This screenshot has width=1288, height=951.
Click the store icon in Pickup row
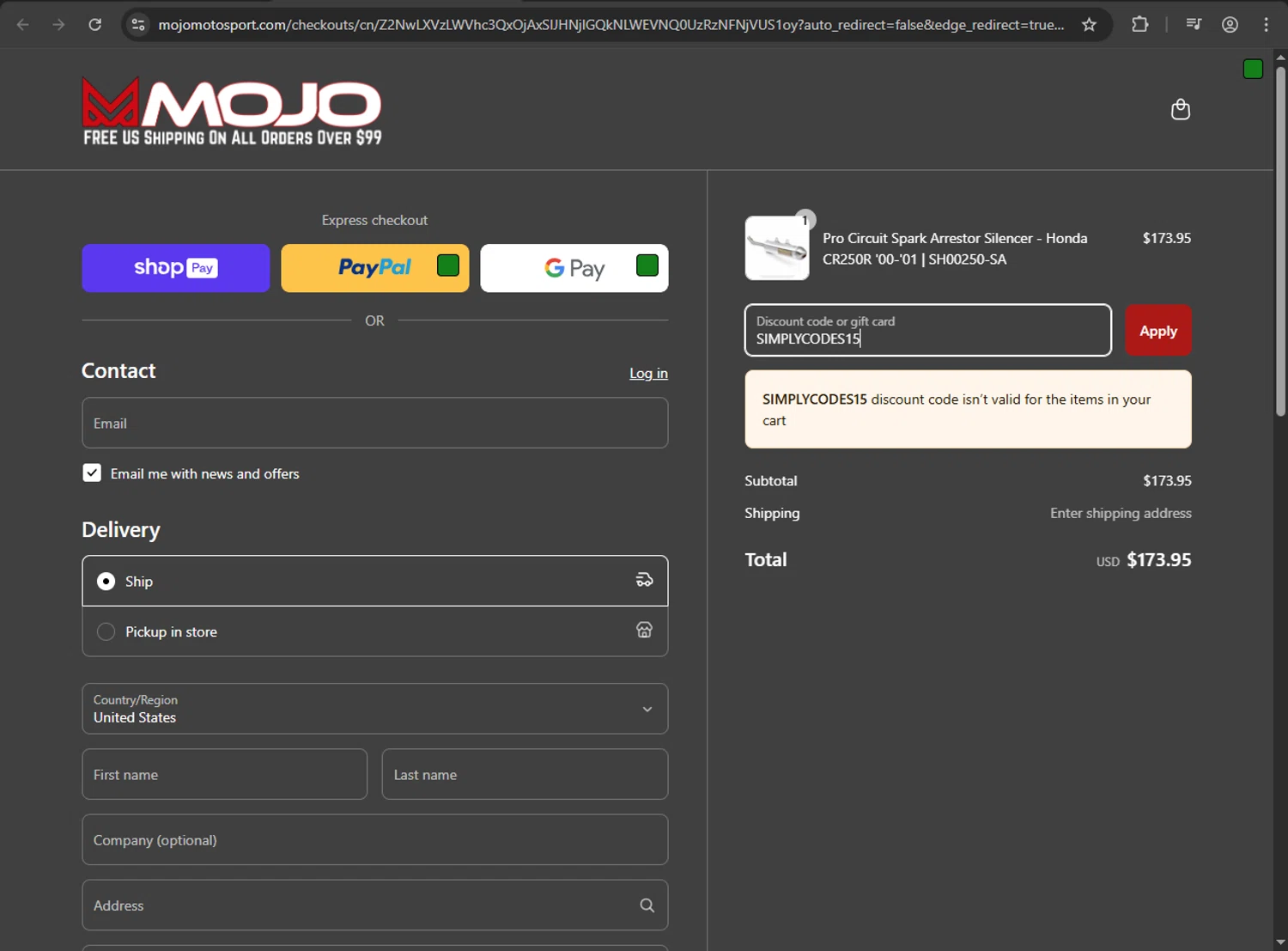click(644, 631)
